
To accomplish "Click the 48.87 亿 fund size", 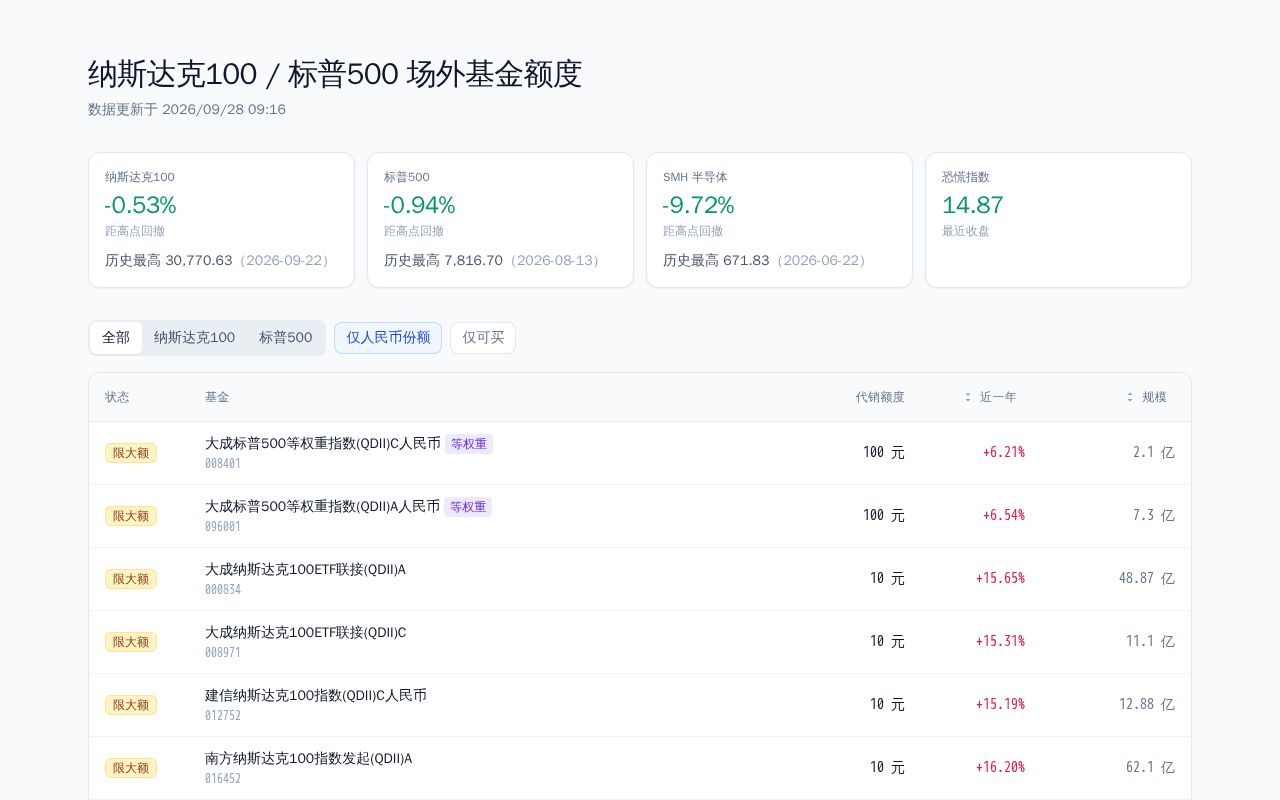I will (x=1147, y=578).
